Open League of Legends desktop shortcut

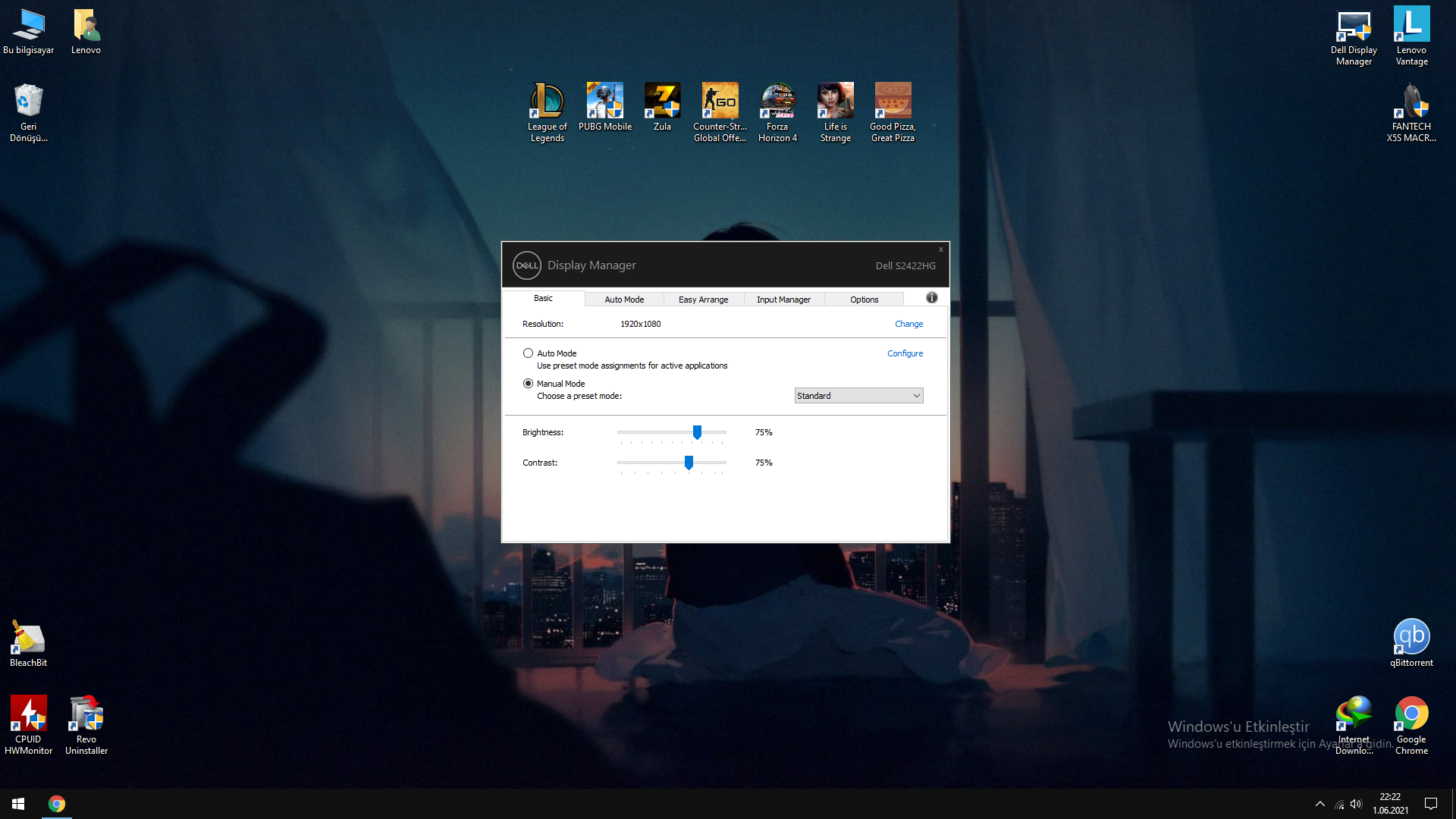[547, 101]
